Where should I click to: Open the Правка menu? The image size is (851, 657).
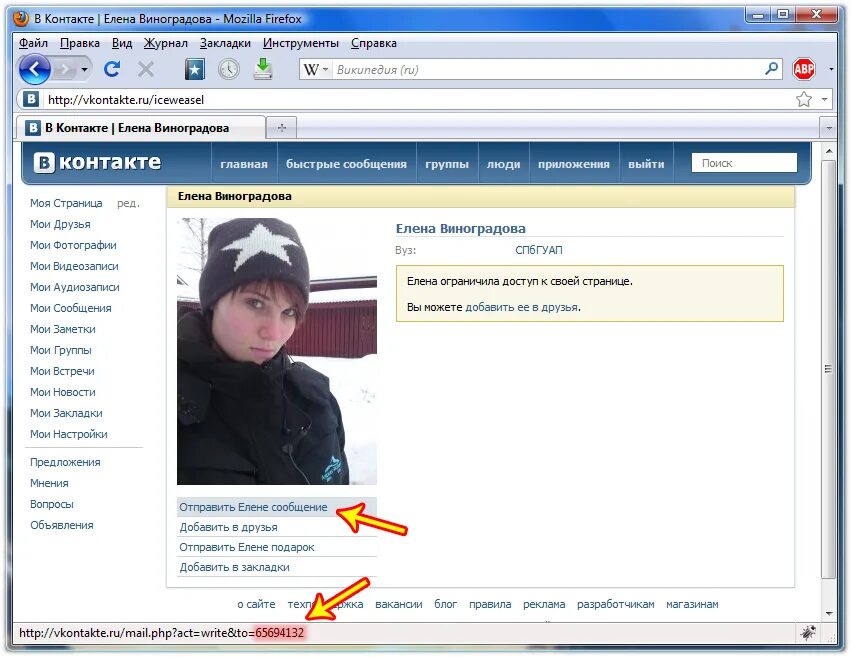80,43
